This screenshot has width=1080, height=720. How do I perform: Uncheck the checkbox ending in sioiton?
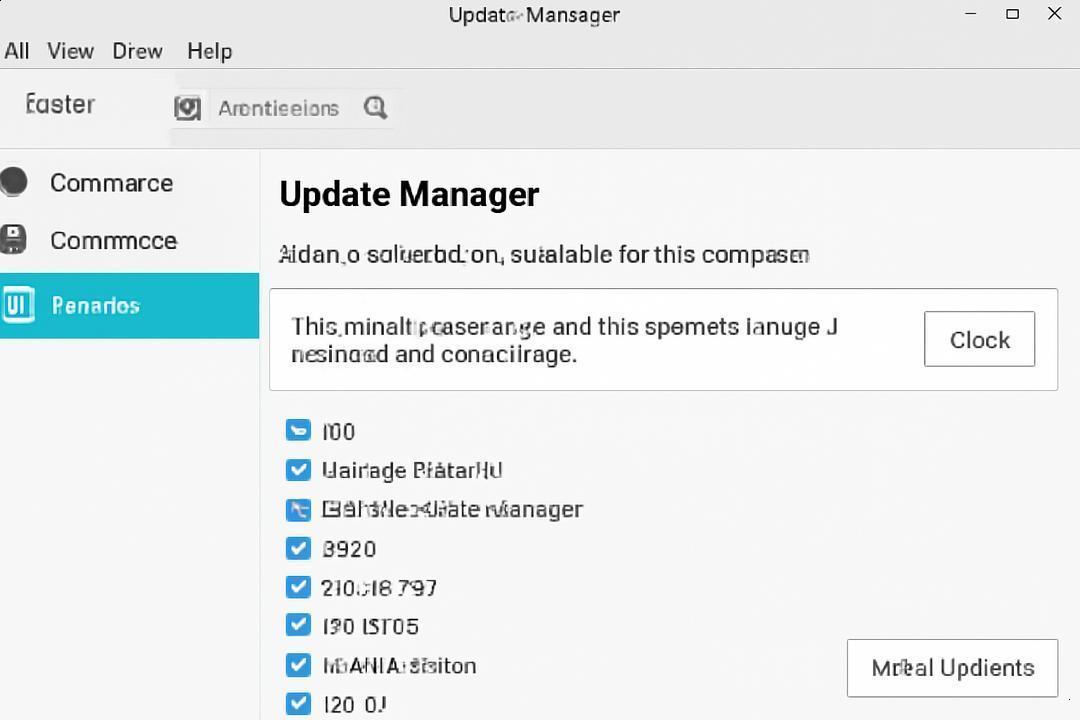pyautogui.click(x=298, y=665)
